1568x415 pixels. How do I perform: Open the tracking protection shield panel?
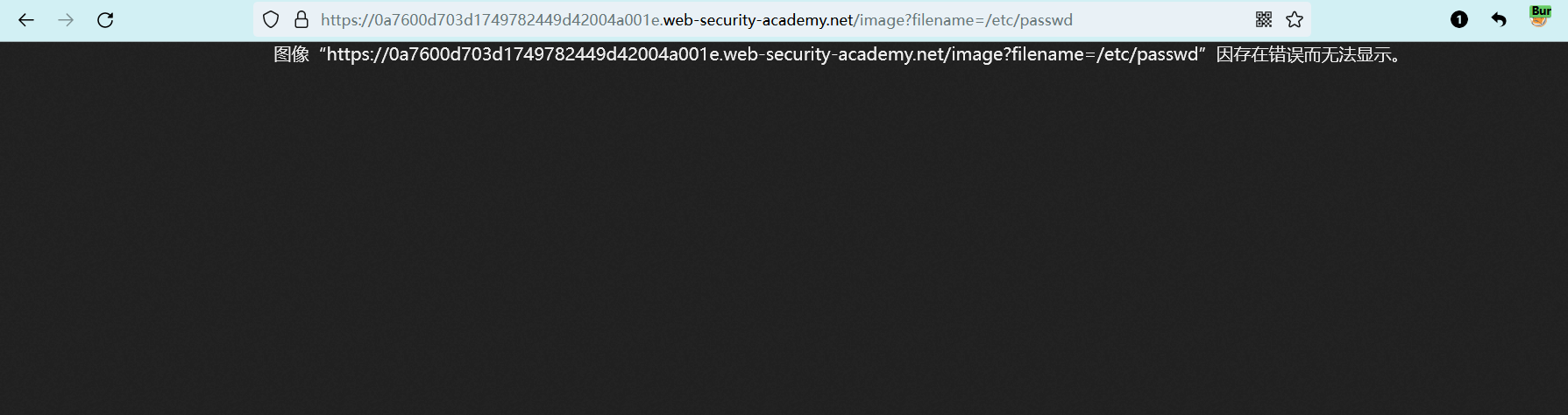271,19
